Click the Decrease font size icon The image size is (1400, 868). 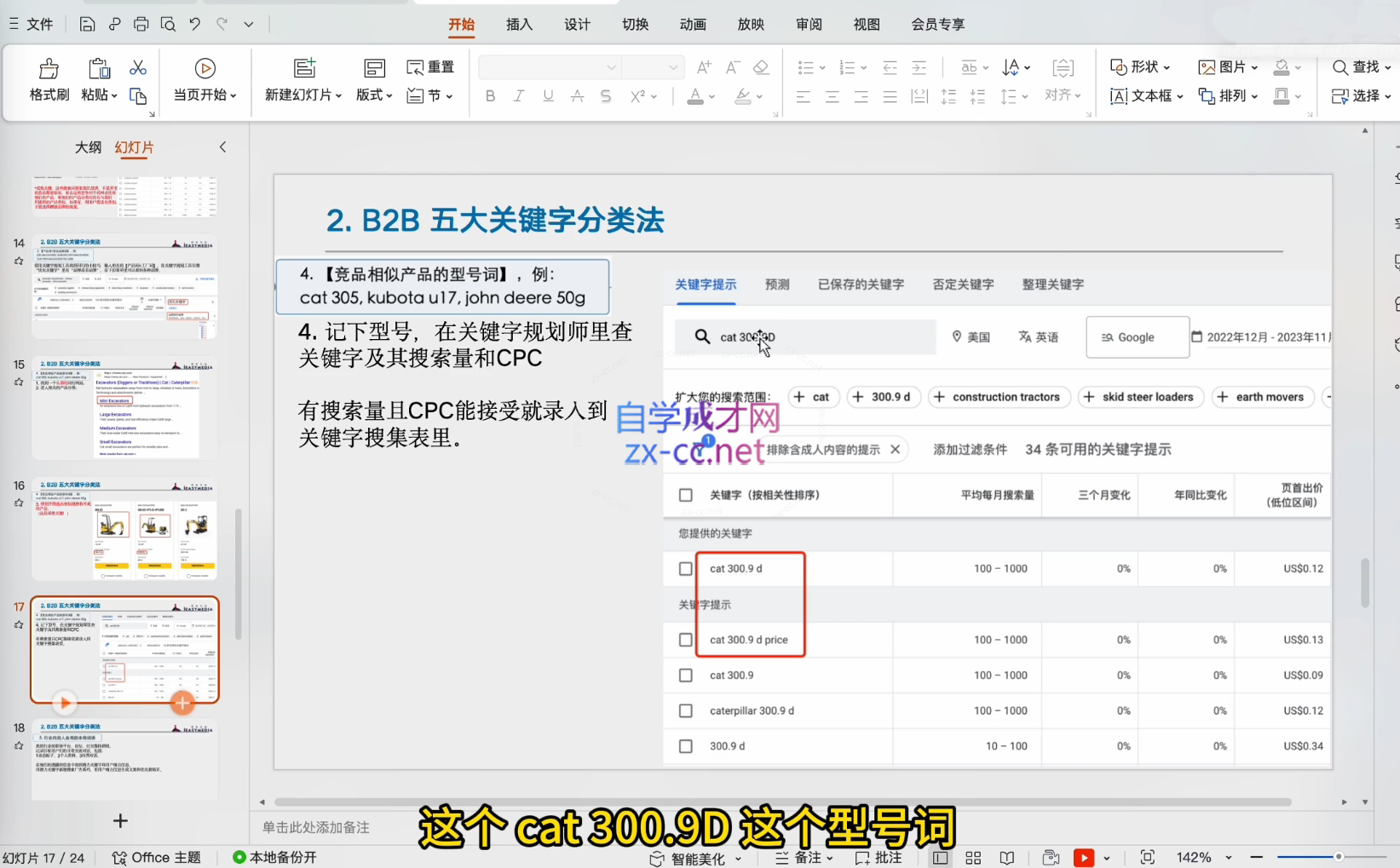(733, 67)
